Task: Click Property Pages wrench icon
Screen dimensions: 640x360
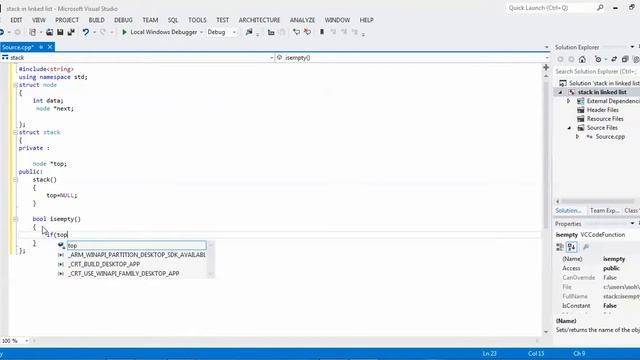Action: coord(586,247)
